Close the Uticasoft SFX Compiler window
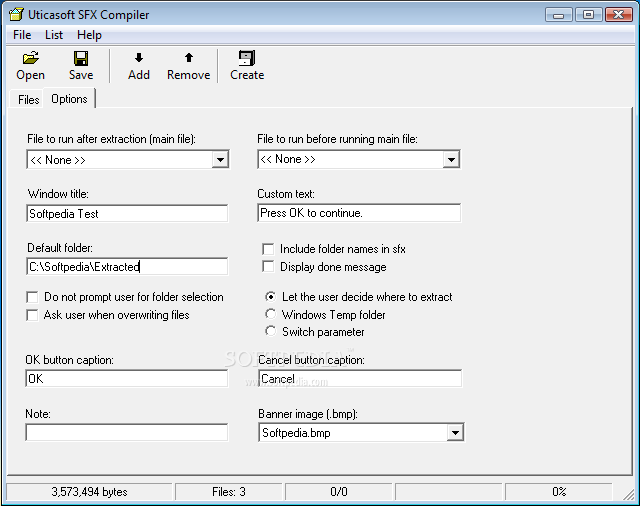The width and height of the screenshot is (640, 506). [619, 15]
